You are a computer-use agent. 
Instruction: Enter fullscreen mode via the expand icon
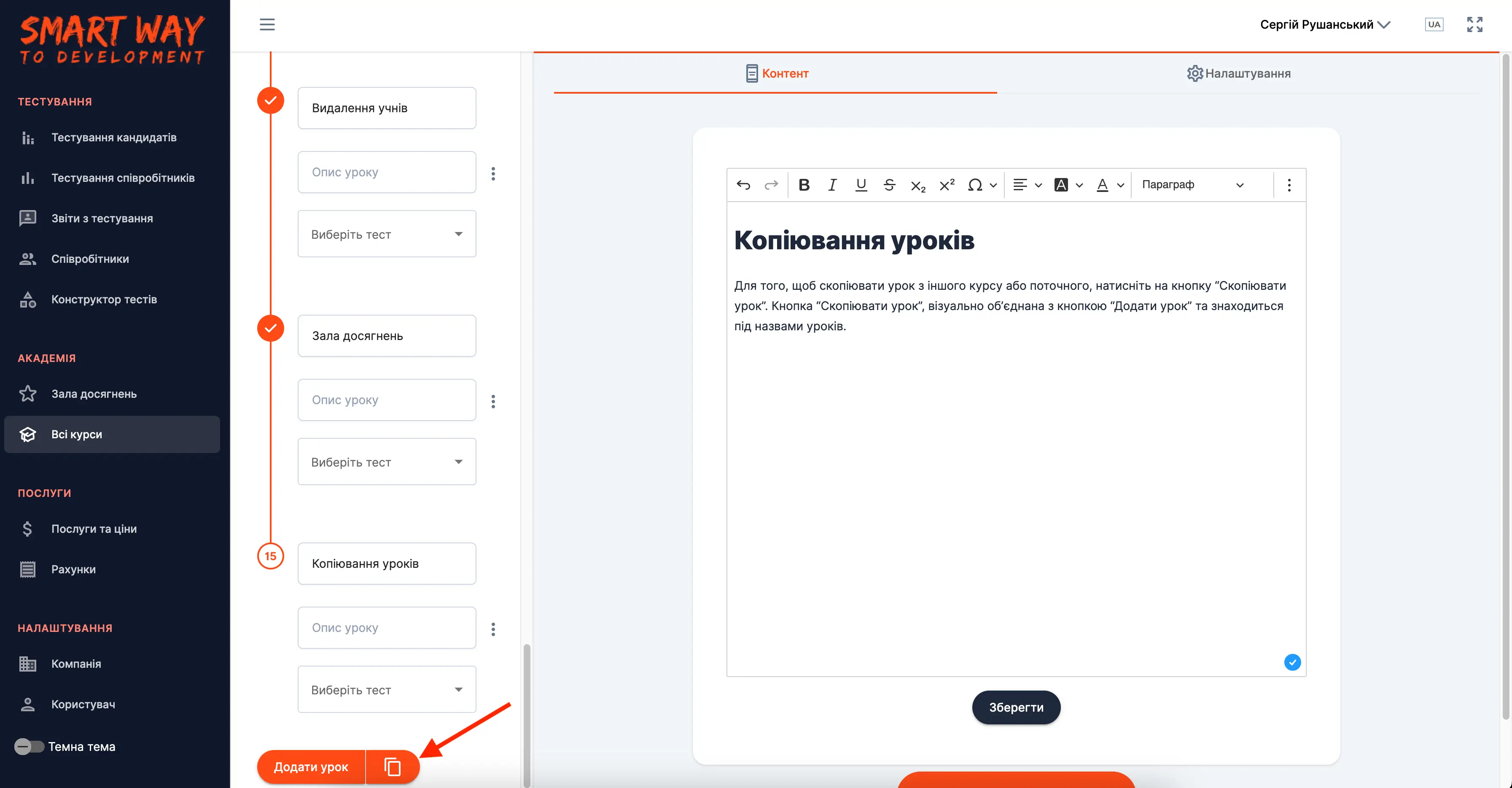(1474, 24)
